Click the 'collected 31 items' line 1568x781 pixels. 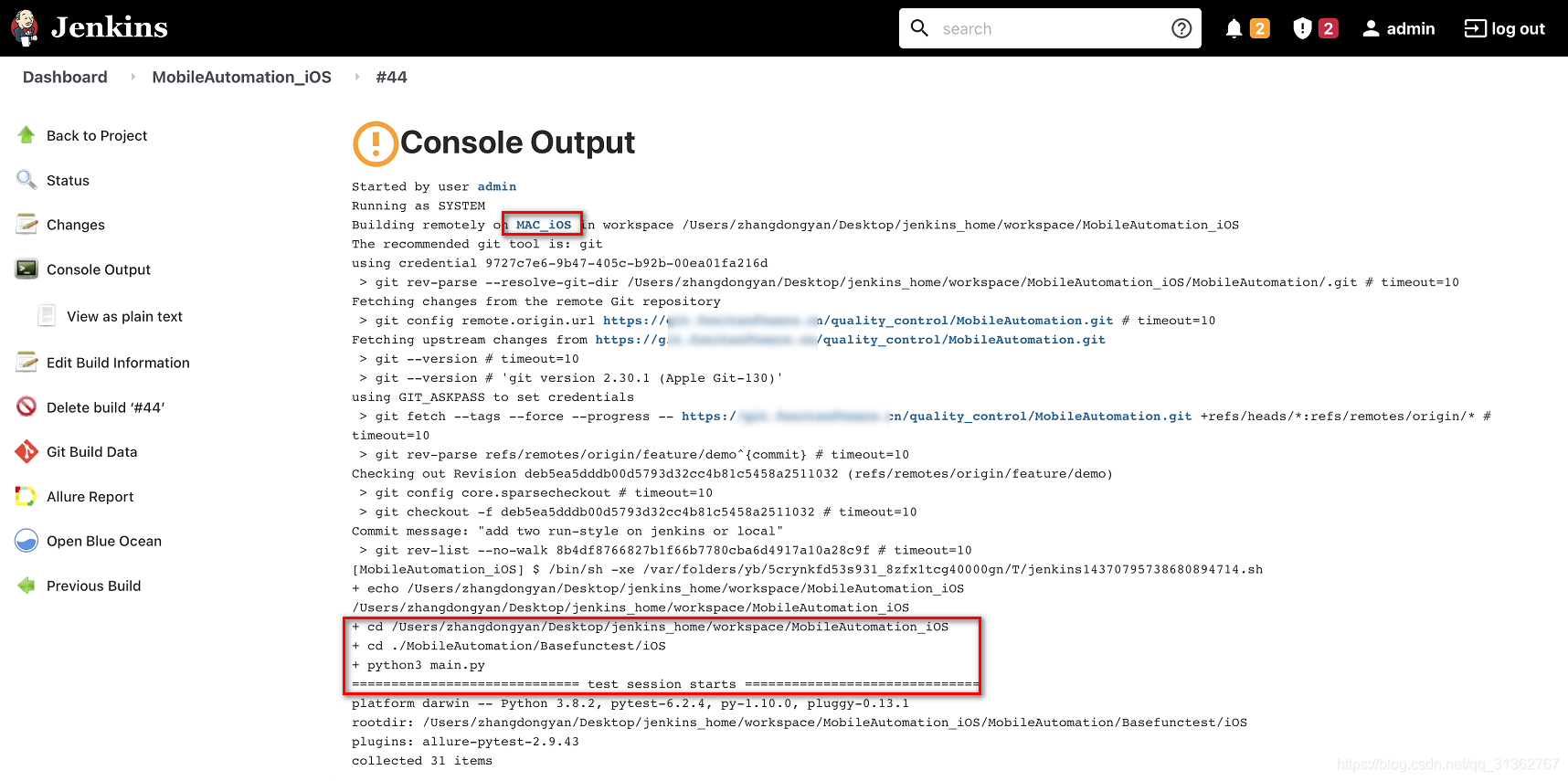[422, 761]
